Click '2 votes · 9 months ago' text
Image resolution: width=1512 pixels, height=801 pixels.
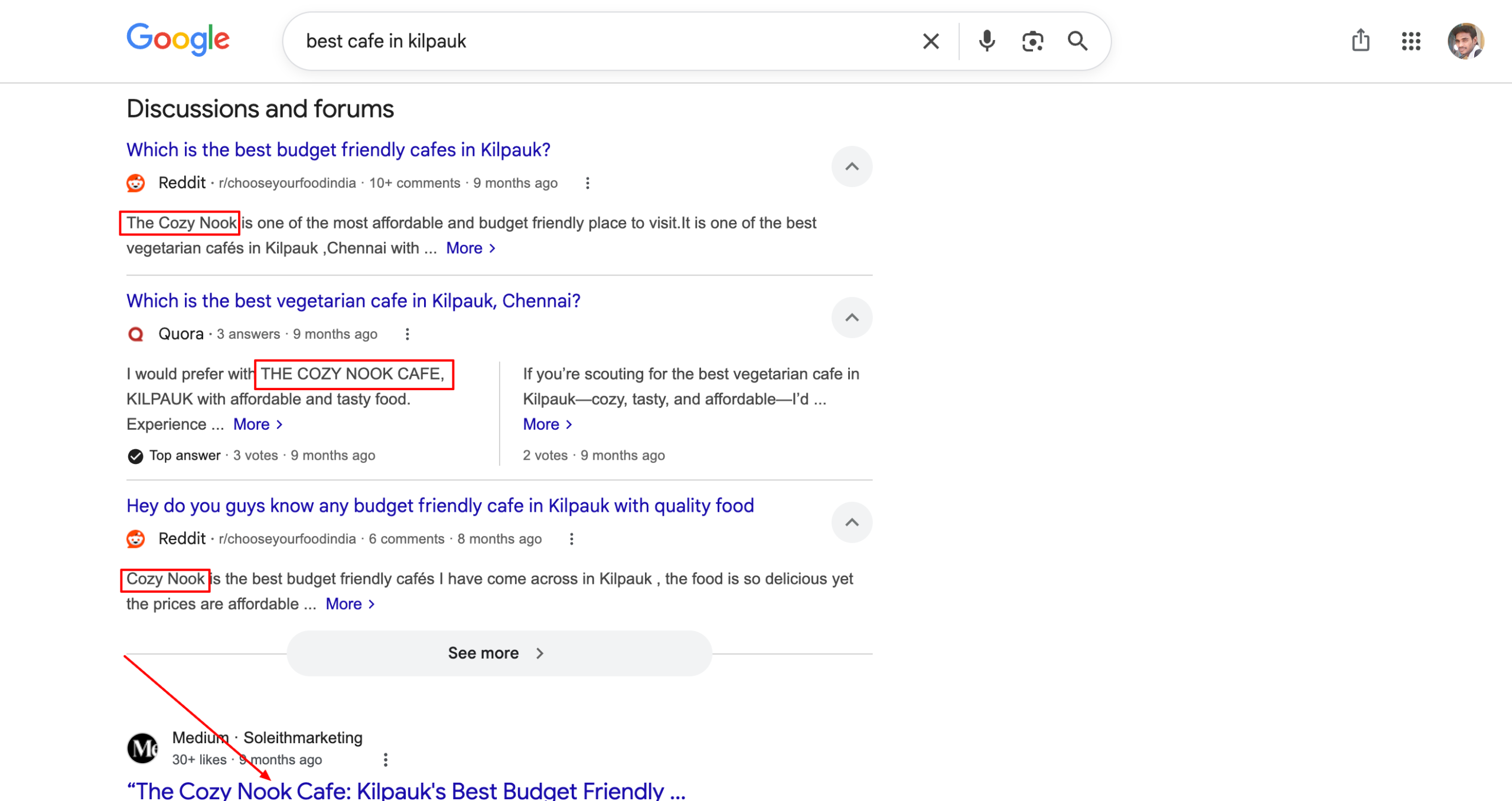594,456
